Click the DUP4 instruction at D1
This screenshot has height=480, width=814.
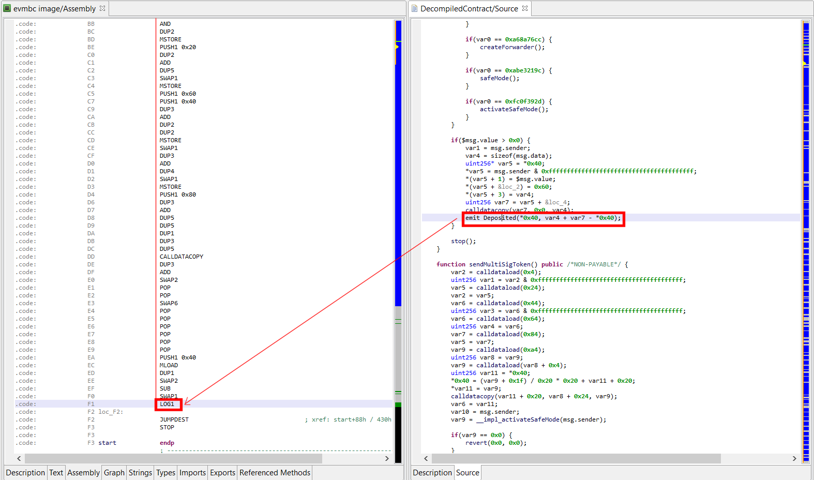167,171
